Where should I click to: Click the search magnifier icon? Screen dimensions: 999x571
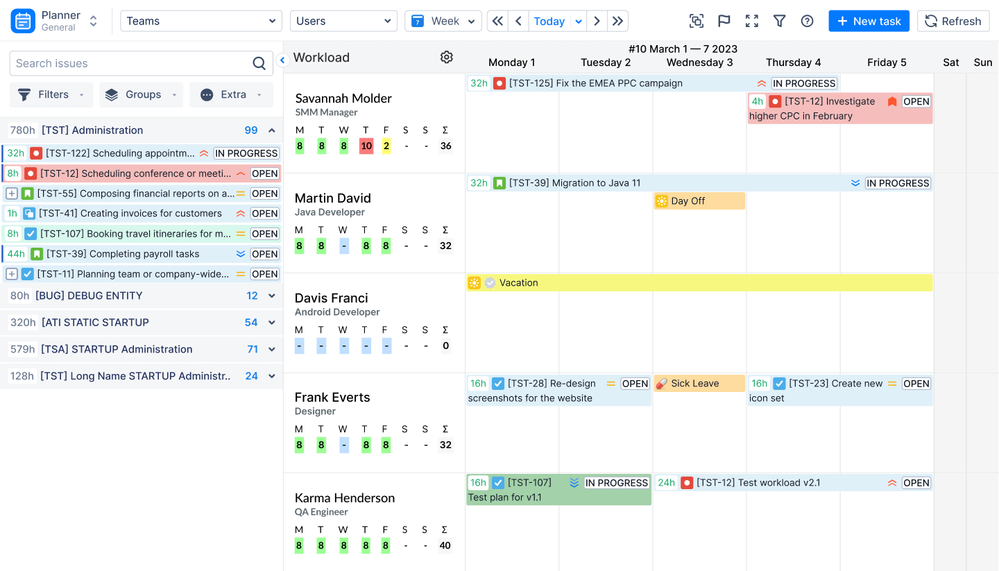point(259,63)
